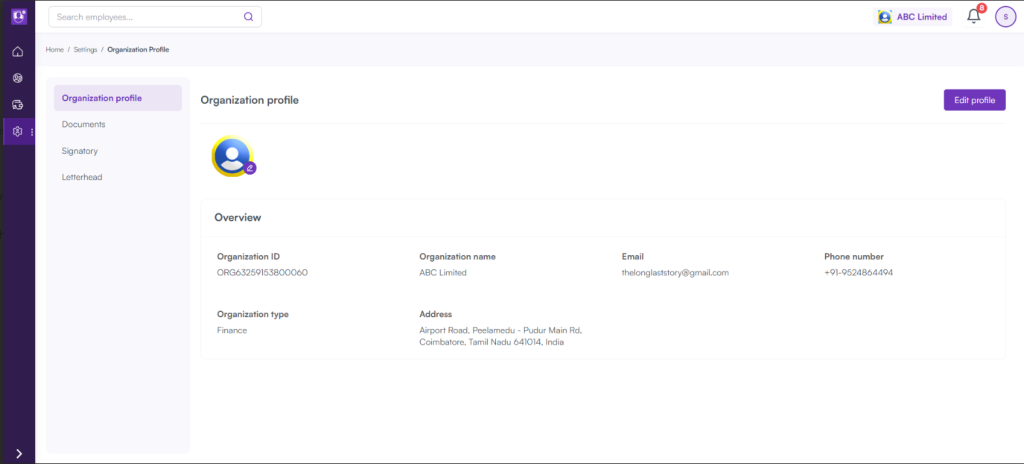The width and height of the screenshot is (1024, 464).
Task: Open the Settings gear icon in the sidebar
Action: 18,131
